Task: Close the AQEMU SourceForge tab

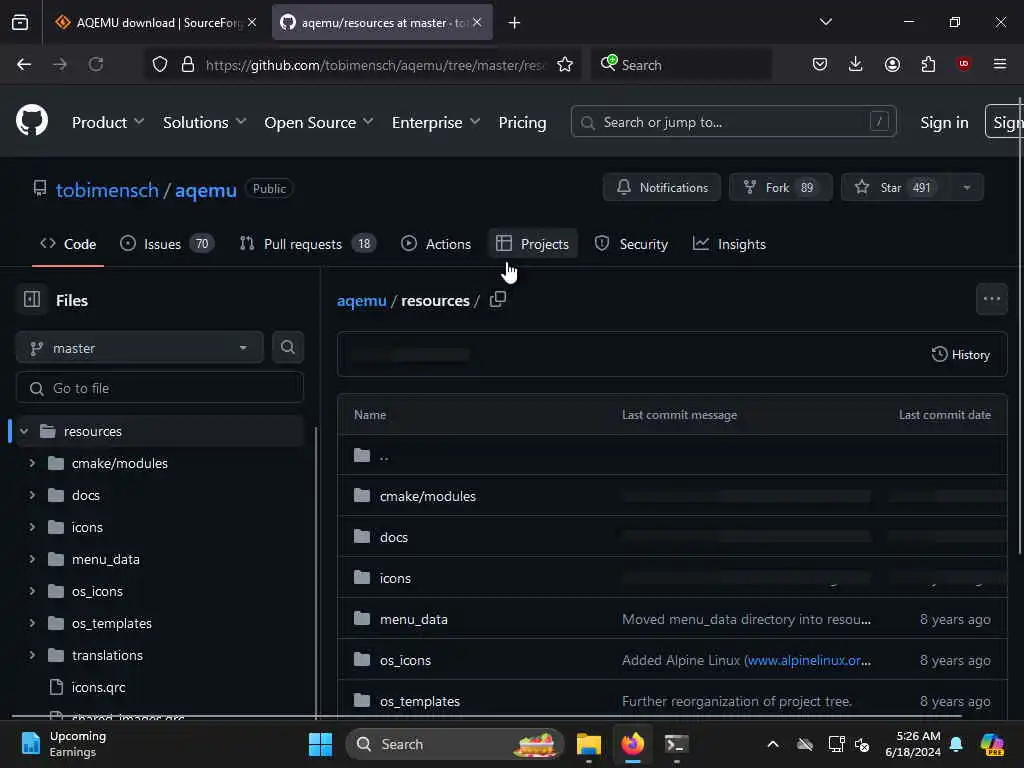Action: point(252,22)
